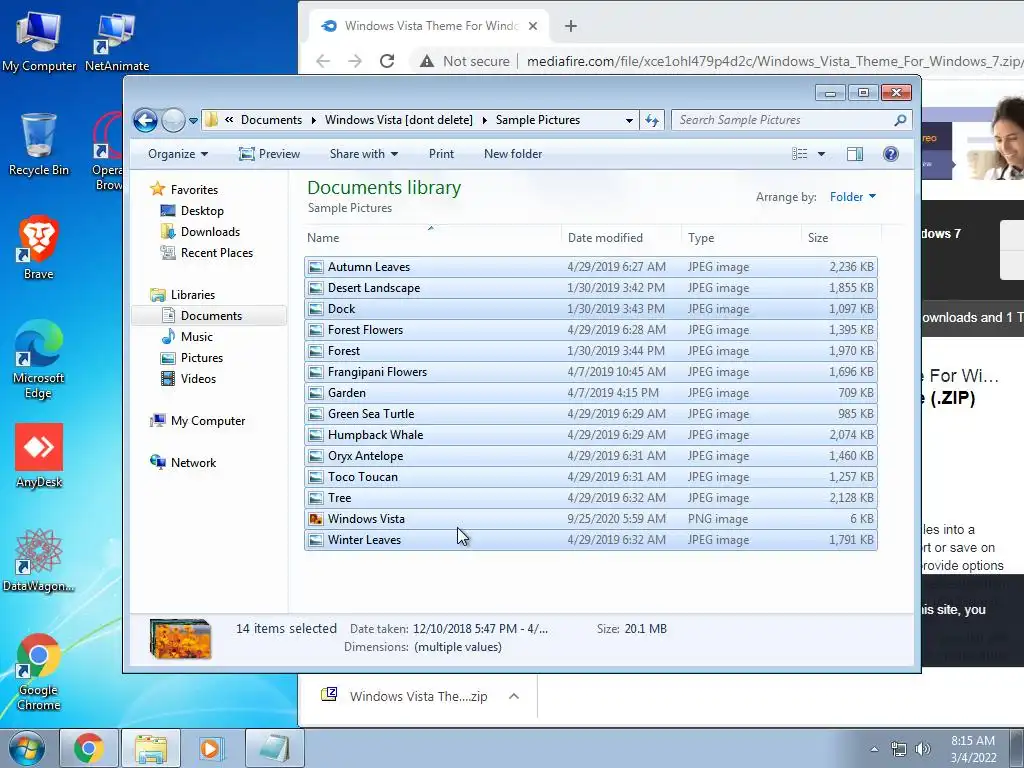This screenshot has width=1024, height=768.
Task: Open Recent Places in the sidebar
Action: 216,253
